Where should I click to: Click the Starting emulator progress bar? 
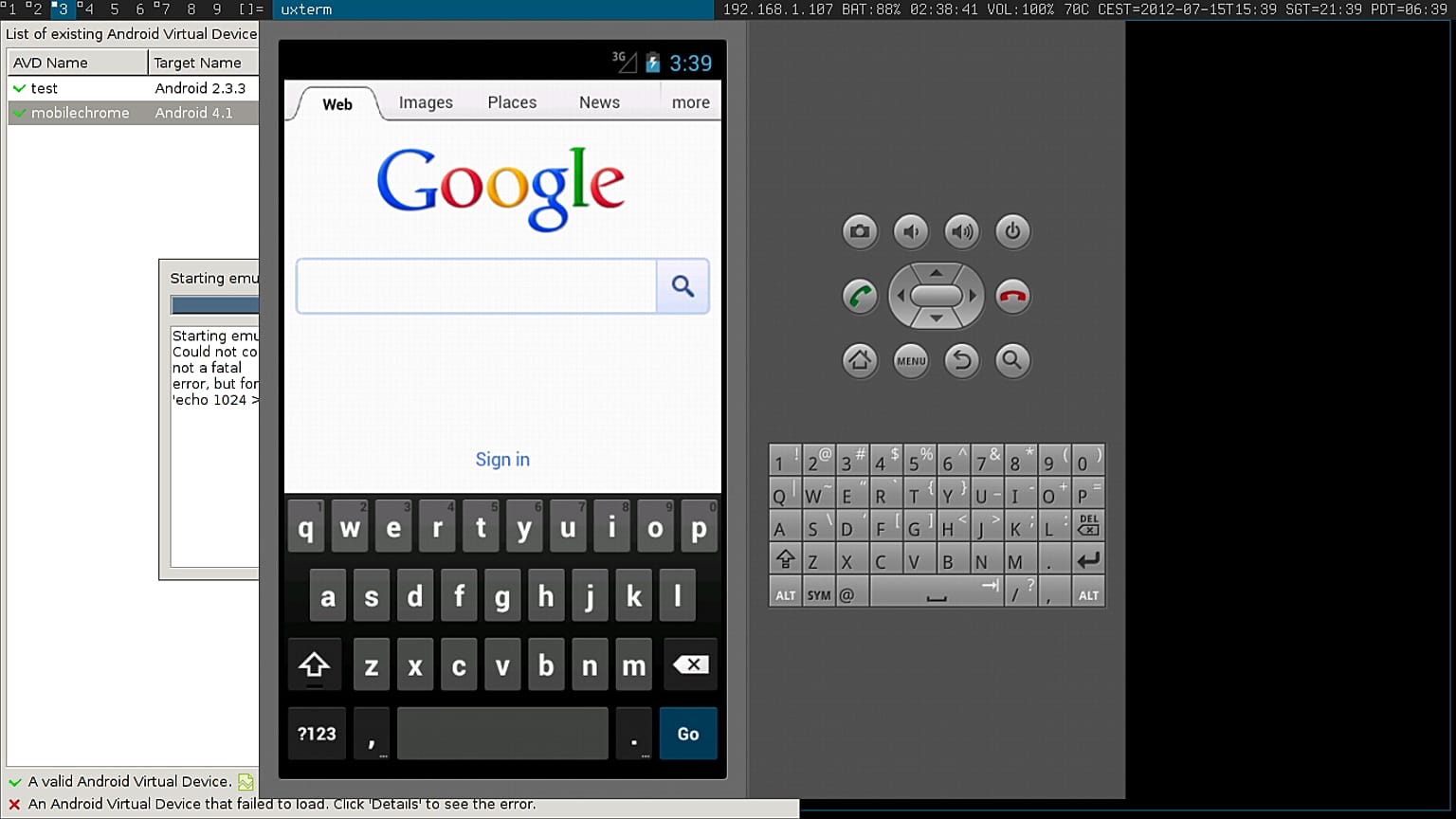214,304
